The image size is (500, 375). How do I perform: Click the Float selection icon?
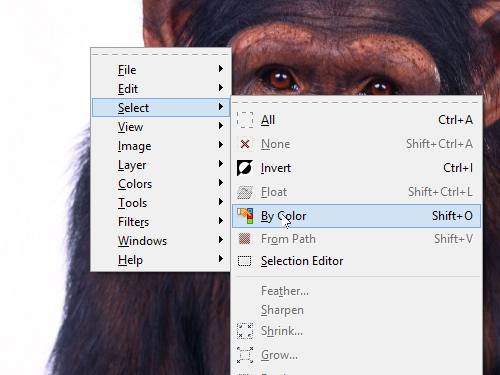[245, 192]
